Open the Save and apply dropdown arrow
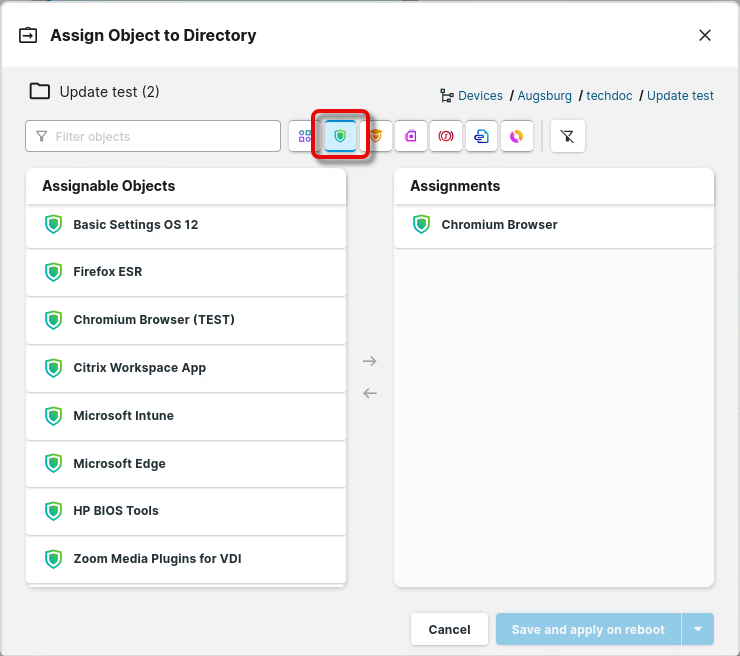740x656 pixels. pos(697,630)
